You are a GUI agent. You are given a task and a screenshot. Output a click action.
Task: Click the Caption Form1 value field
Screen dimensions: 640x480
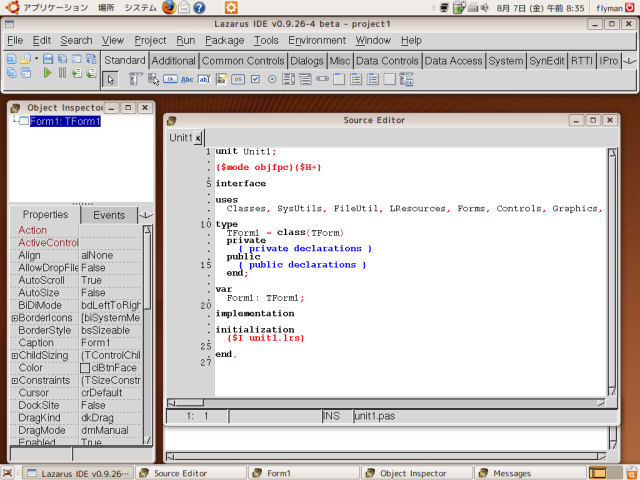(x=111, y=343)
